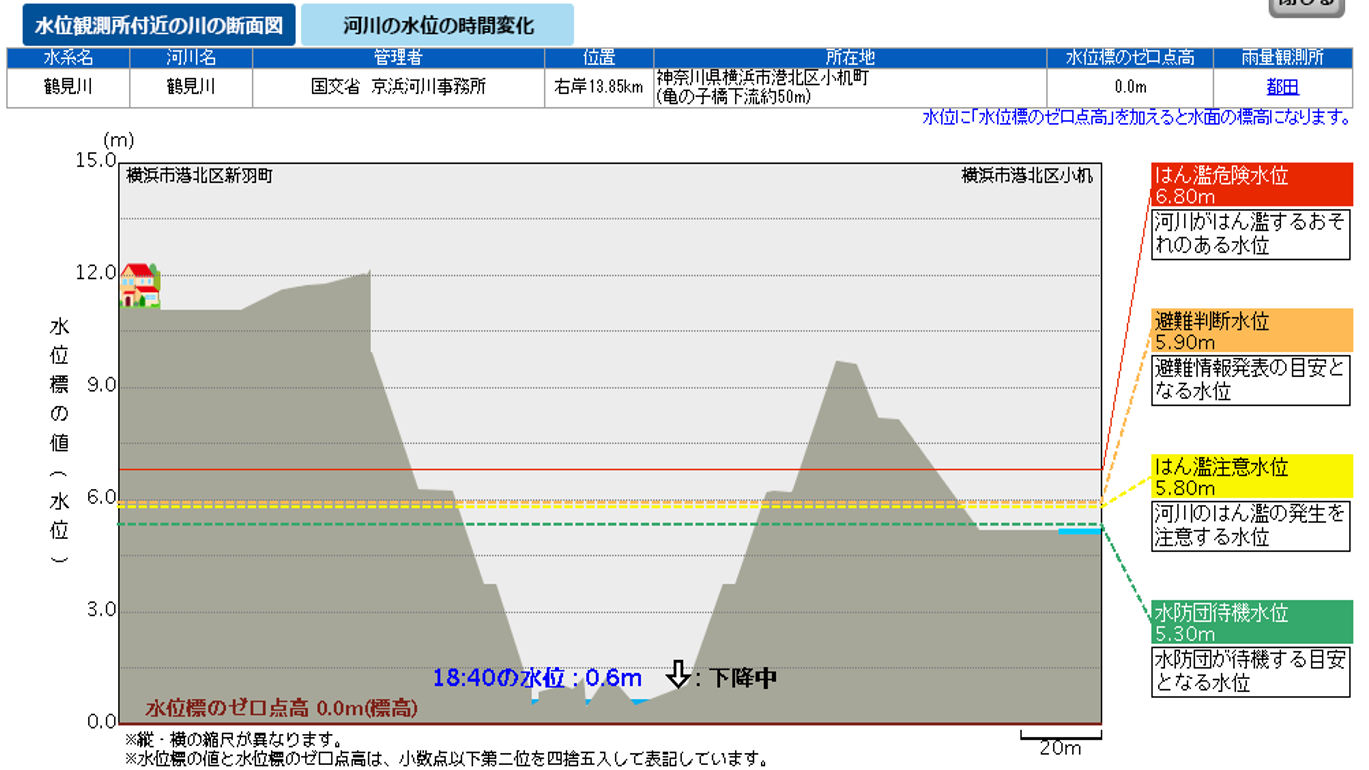Viewport: 1369px width, 770px height.
Task: Click the 神奈川県横浜市港北区小机町 address cell
Action: pos(849,87)
